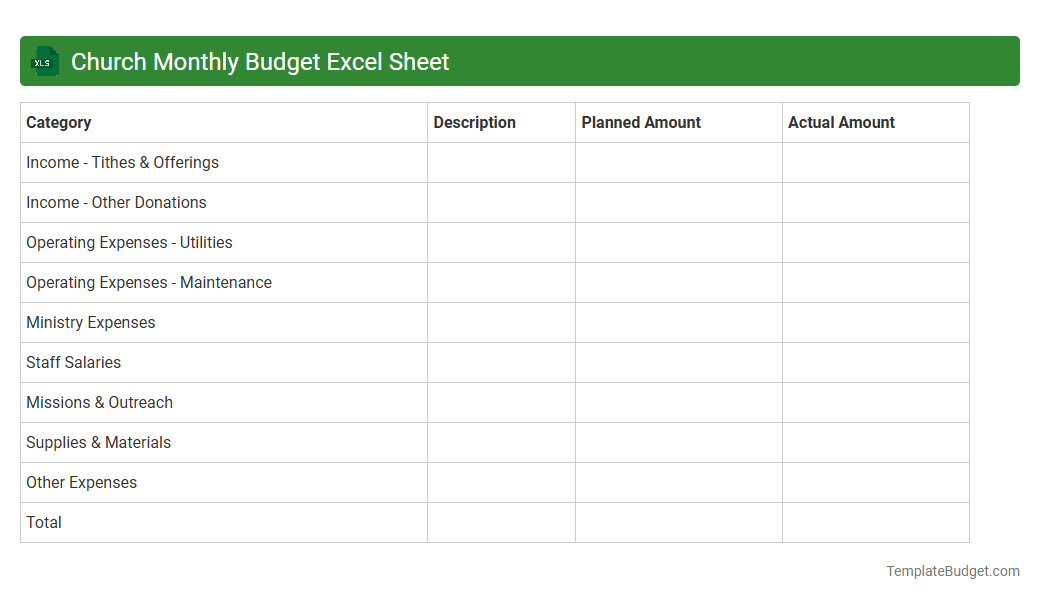Select the Ministry Expenses category cell
Image resolution: width=1040 pixels, height=600 pixels.
click(90, 322)
